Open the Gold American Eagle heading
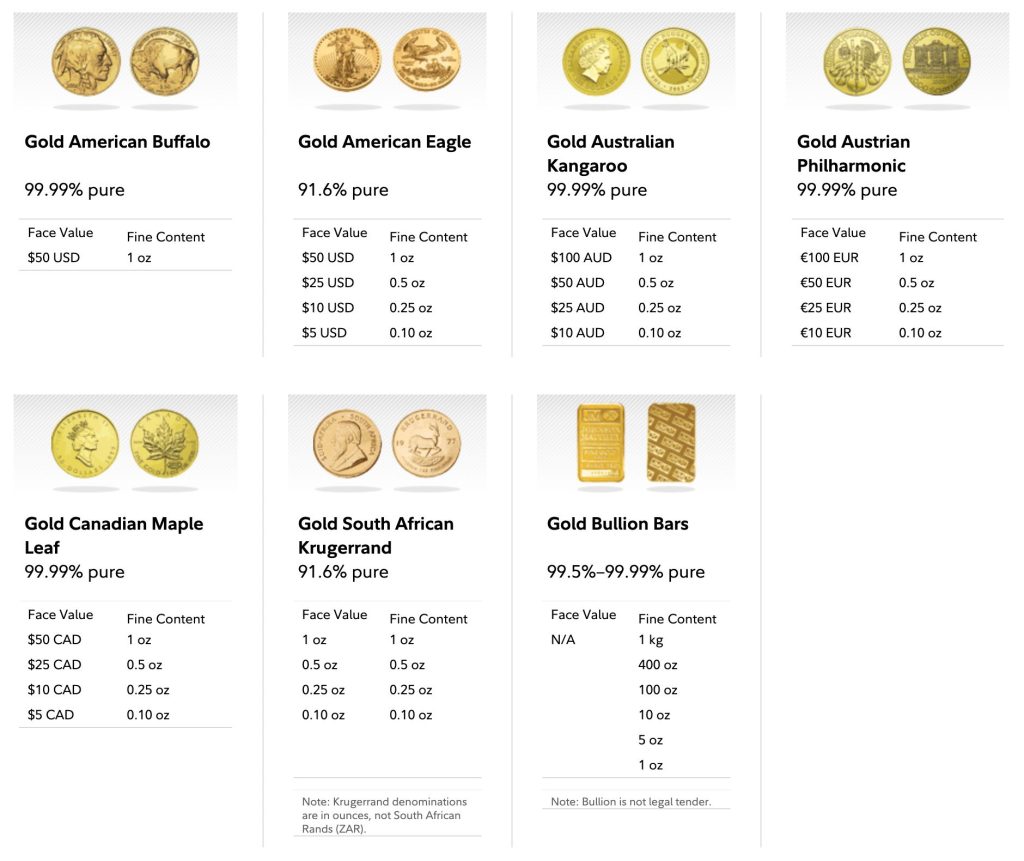 384,142
